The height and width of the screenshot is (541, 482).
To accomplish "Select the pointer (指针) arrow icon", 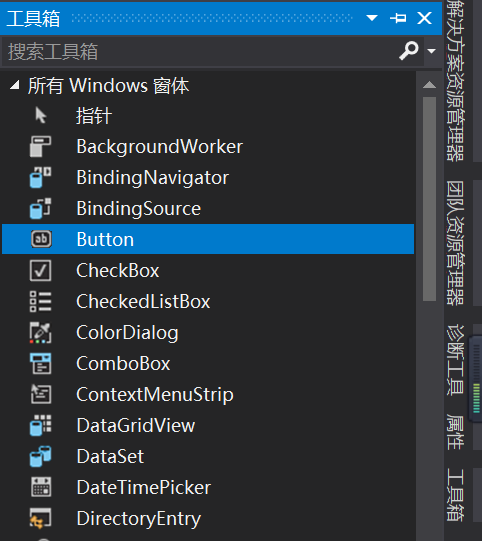I will point(41,115).
